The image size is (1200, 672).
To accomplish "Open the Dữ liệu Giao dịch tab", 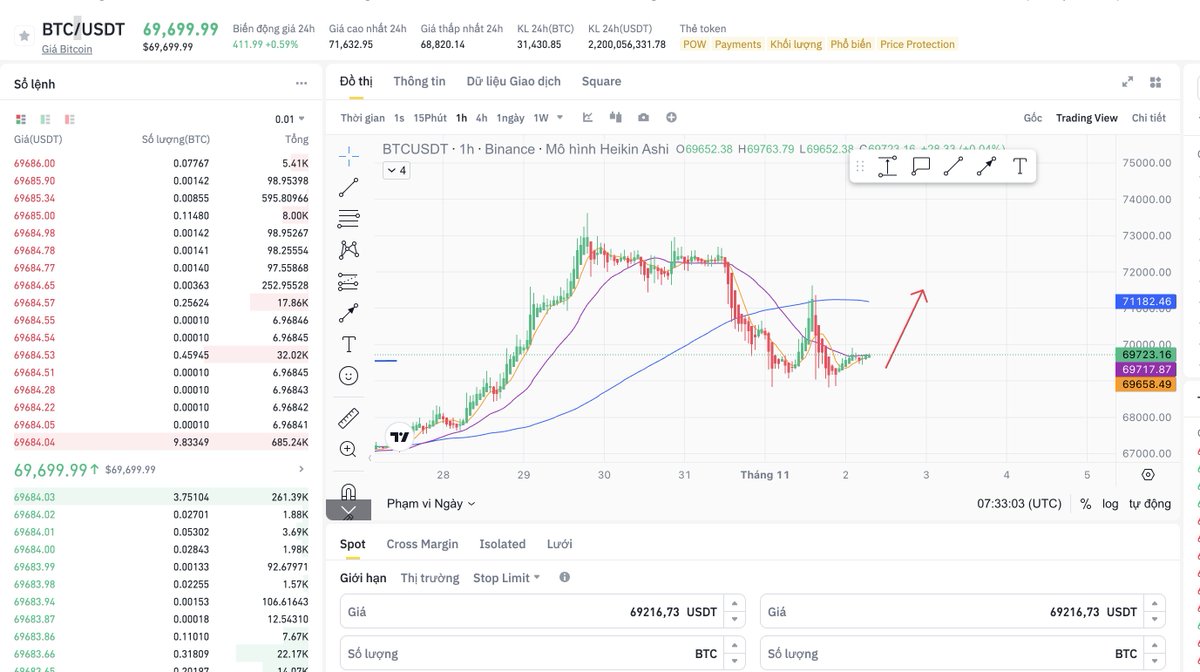I will 514,81.
